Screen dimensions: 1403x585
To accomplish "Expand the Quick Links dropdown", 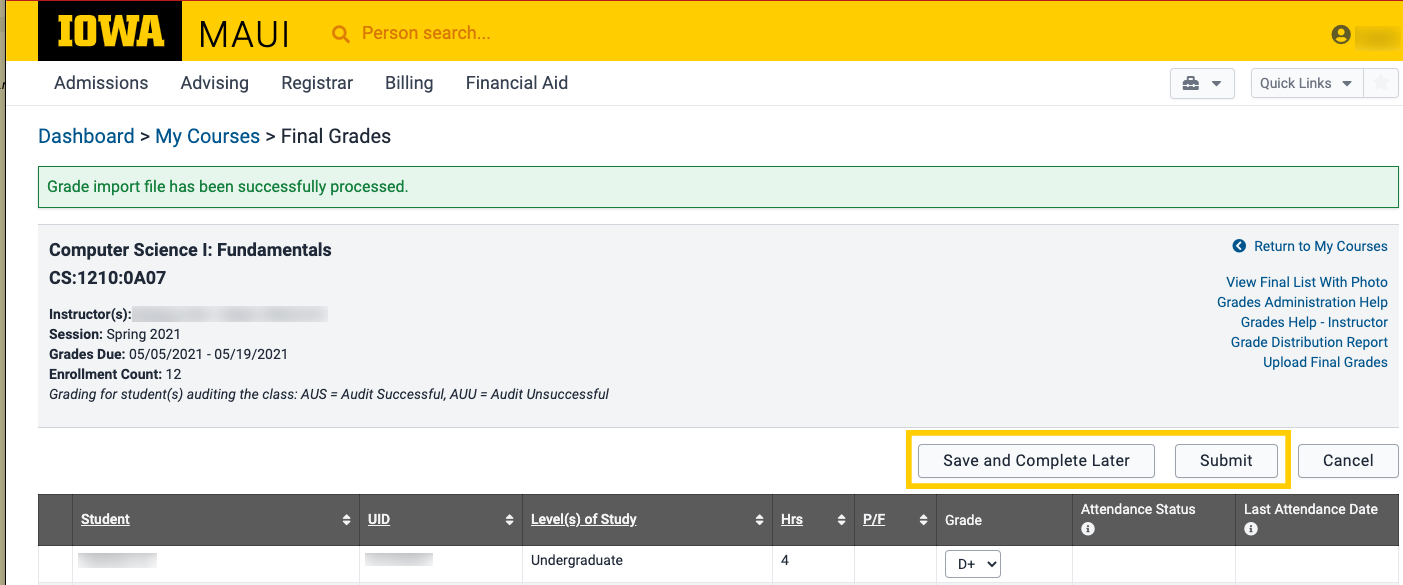I will tap(1306, 83).
